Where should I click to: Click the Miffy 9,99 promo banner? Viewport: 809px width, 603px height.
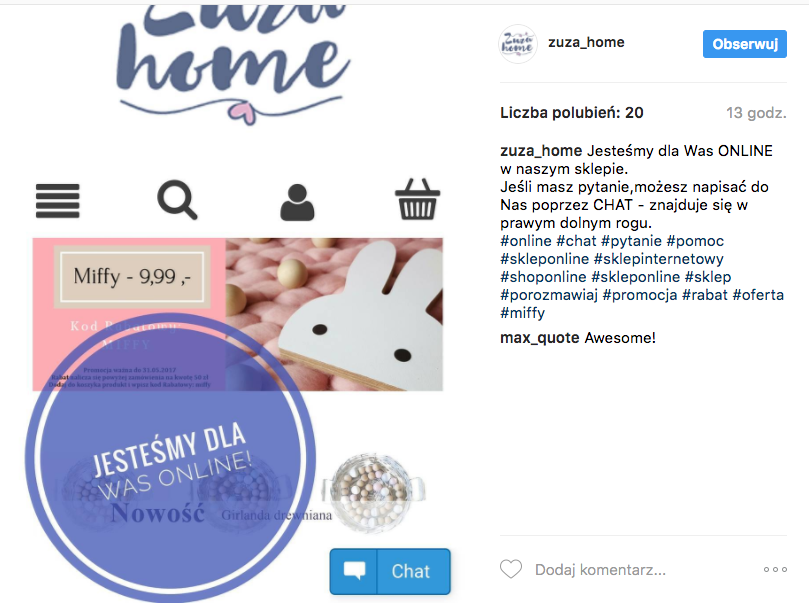click(237, 314)
